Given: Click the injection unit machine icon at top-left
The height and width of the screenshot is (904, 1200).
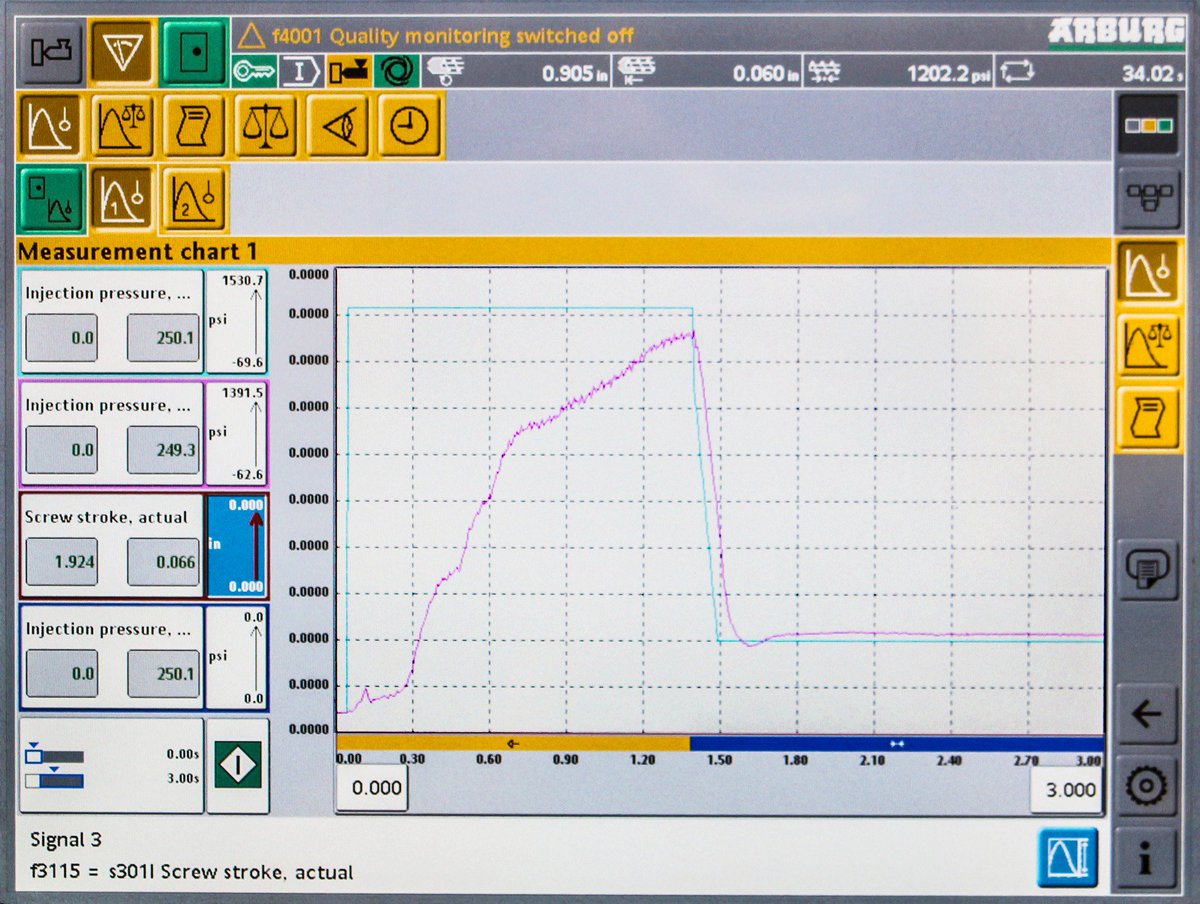Looking at the screenshot, I should pyautogui.click(x=50, y=52).
